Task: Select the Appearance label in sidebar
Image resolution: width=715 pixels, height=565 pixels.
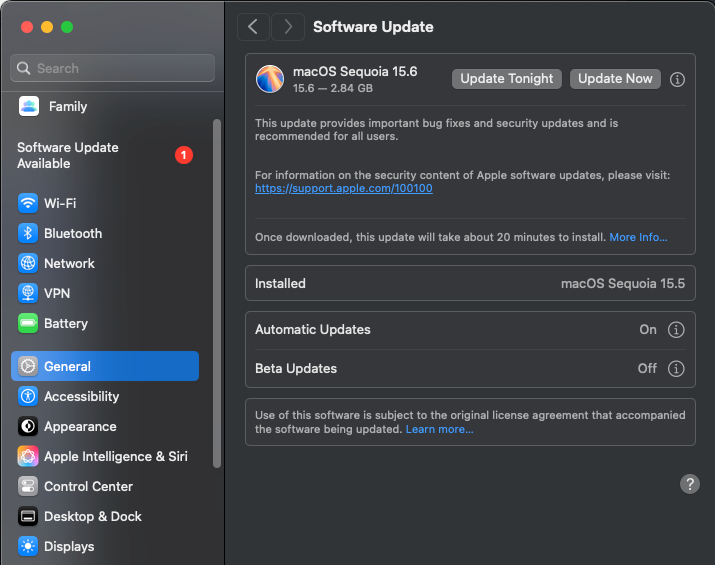Action: tap(80, 427)
